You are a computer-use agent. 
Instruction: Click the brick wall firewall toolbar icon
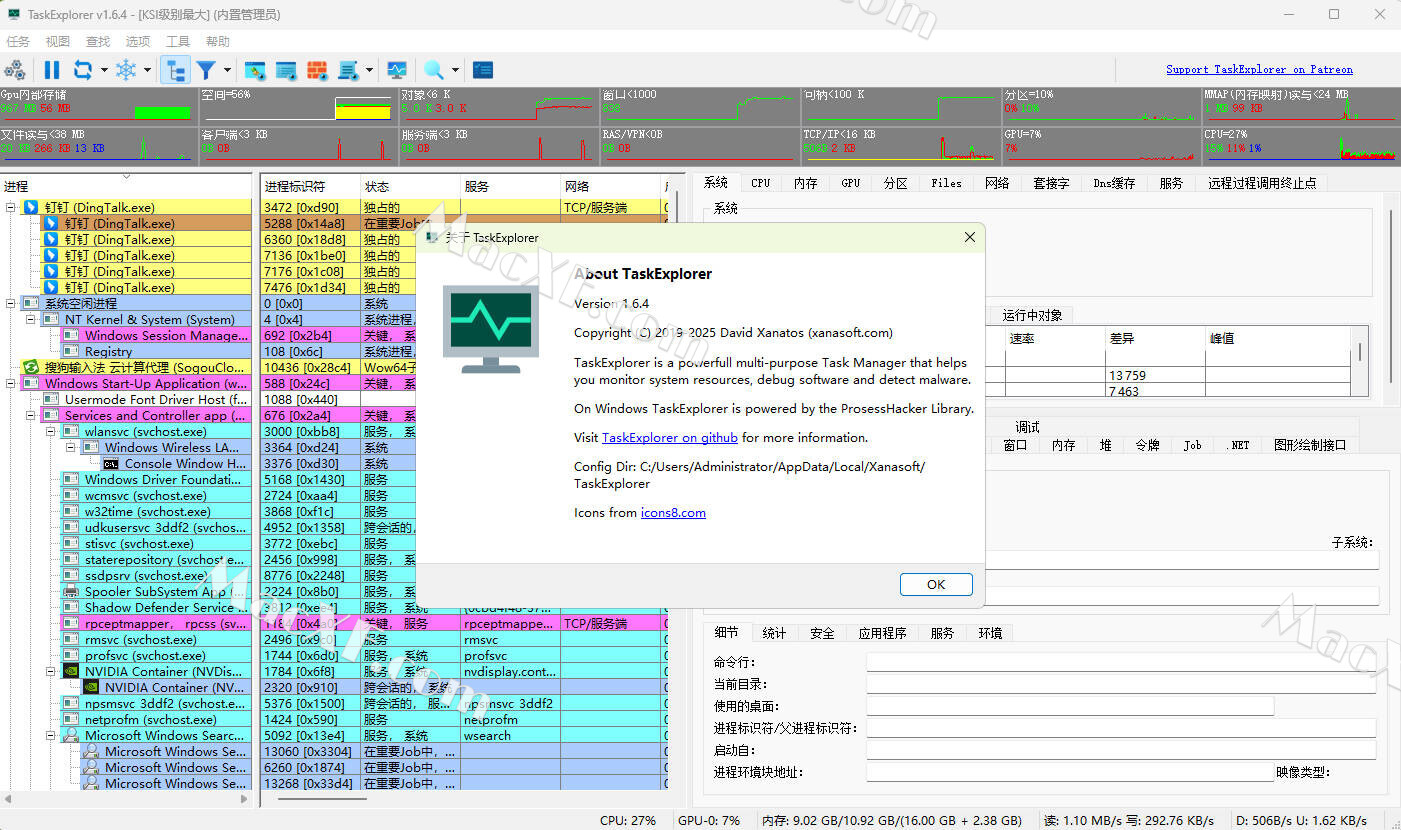[x=317, y=70]
